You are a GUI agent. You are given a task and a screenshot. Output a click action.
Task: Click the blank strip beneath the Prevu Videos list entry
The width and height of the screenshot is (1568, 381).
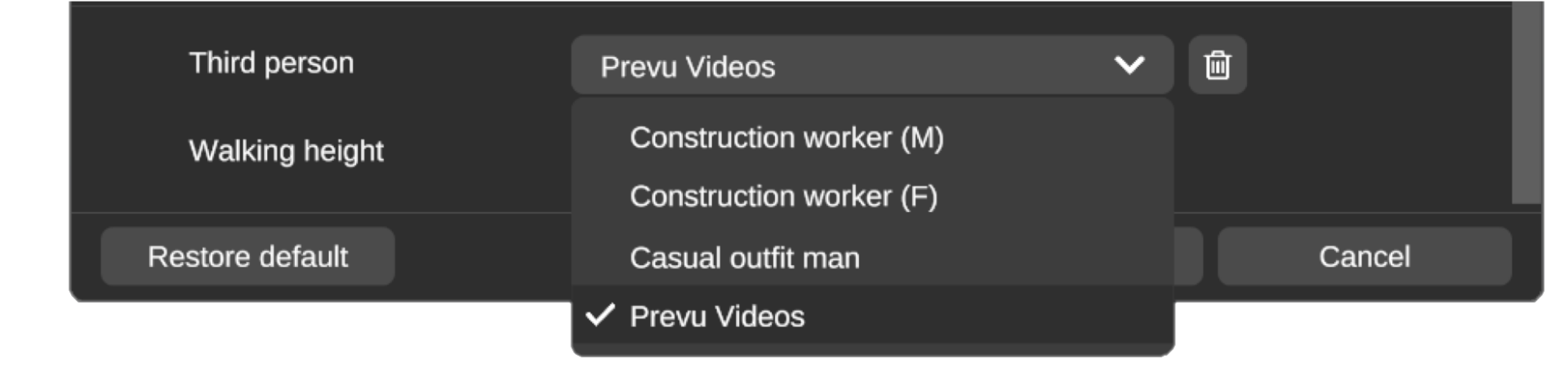[x=872, y=349]
